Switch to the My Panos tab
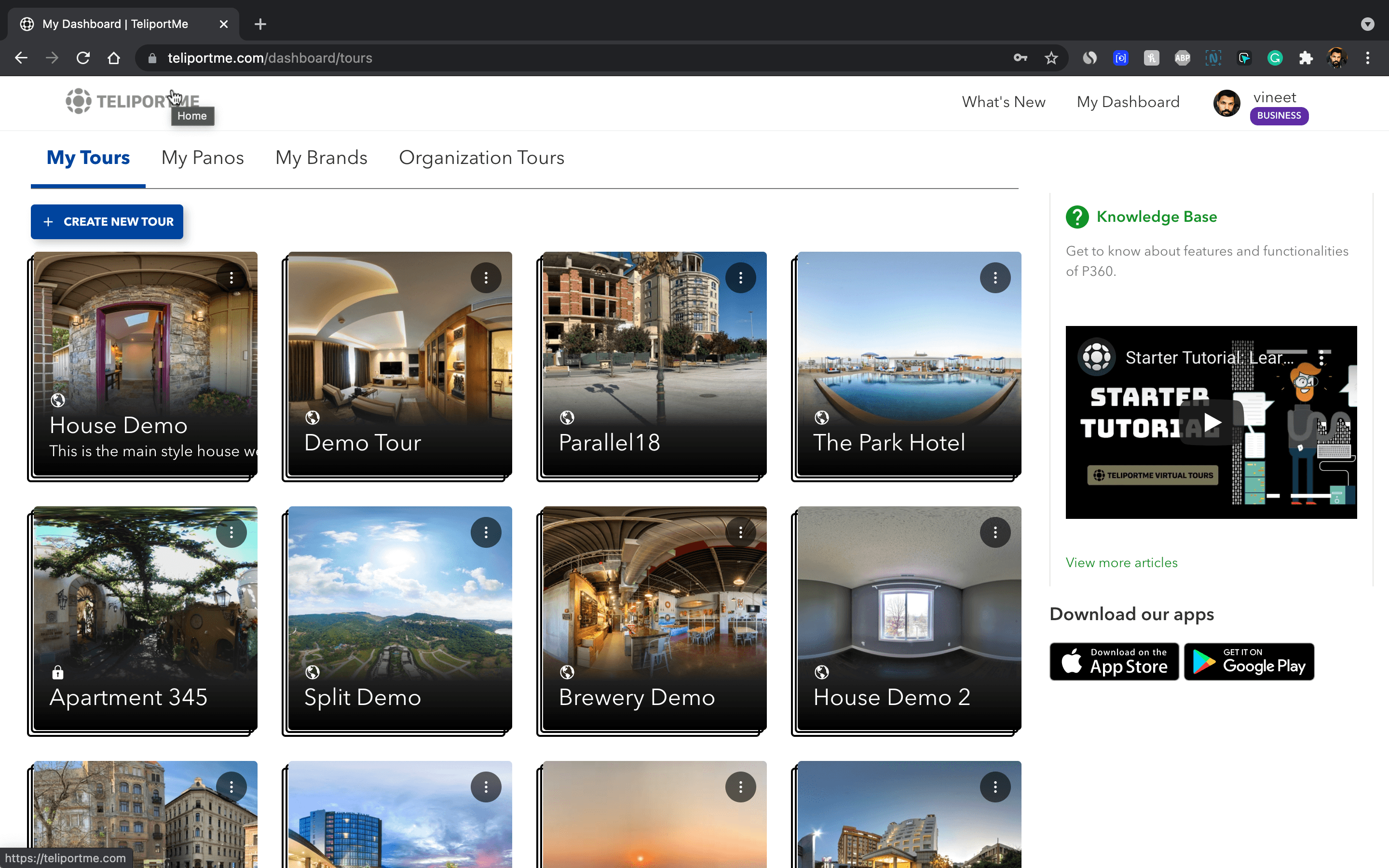Image resolution: width=1389 pixels, height=868 pixels. [203, 158]
